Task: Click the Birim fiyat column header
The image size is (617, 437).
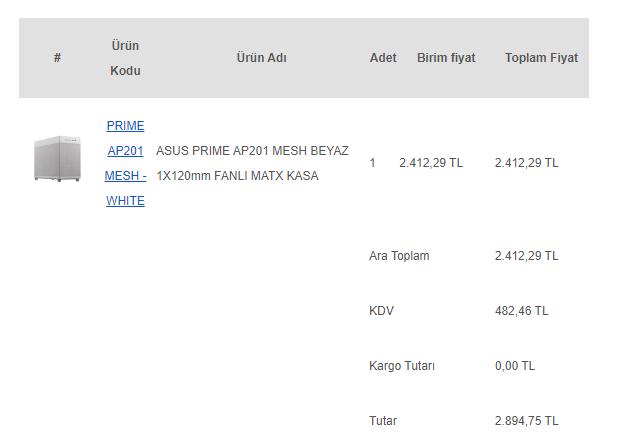Action: pos(446,58)
